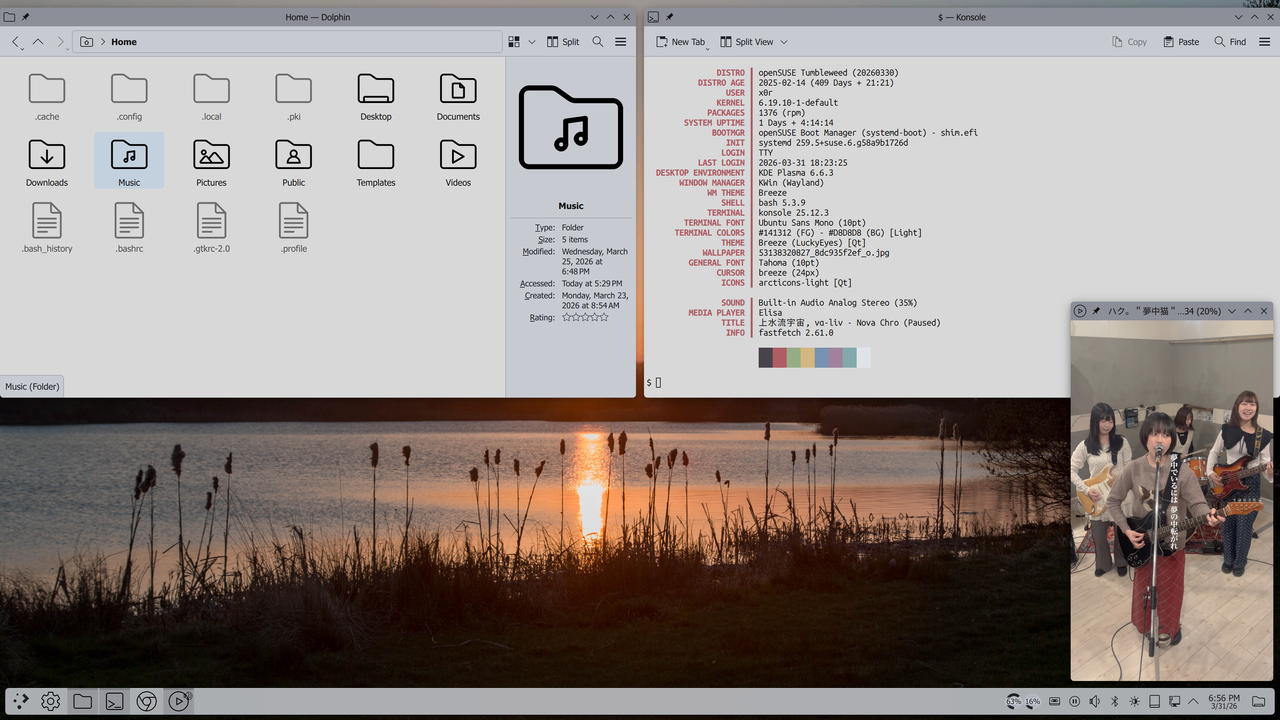Click the folder icon in Dolphin location bar
This screenshot has height=720, width=1280.
(x=86, y=42)
